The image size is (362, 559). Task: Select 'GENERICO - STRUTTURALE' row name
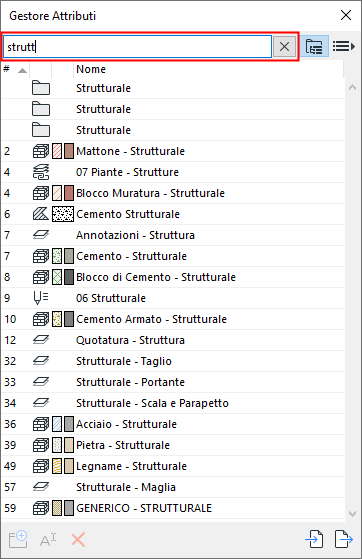(144, 508)
